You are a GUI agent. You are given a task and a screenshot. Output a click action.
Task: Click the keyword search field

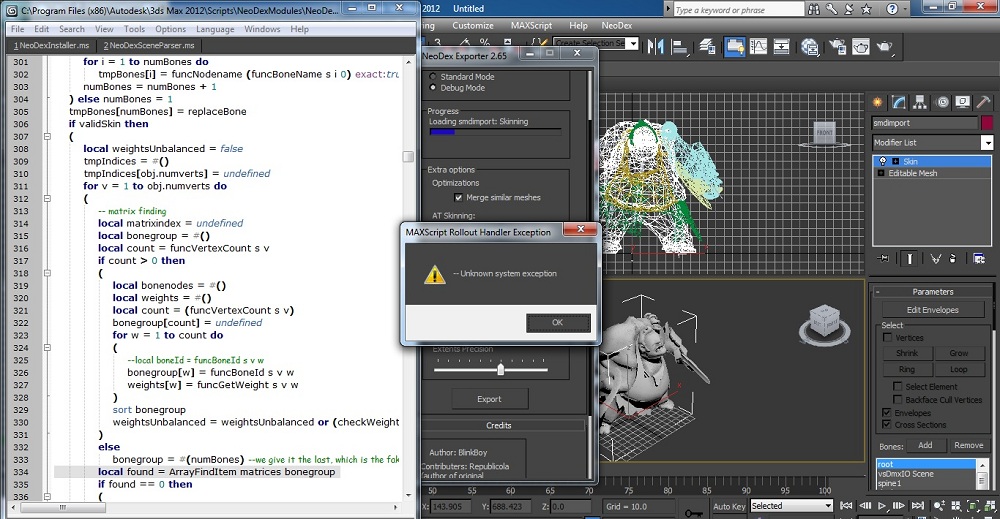[738, 10]
